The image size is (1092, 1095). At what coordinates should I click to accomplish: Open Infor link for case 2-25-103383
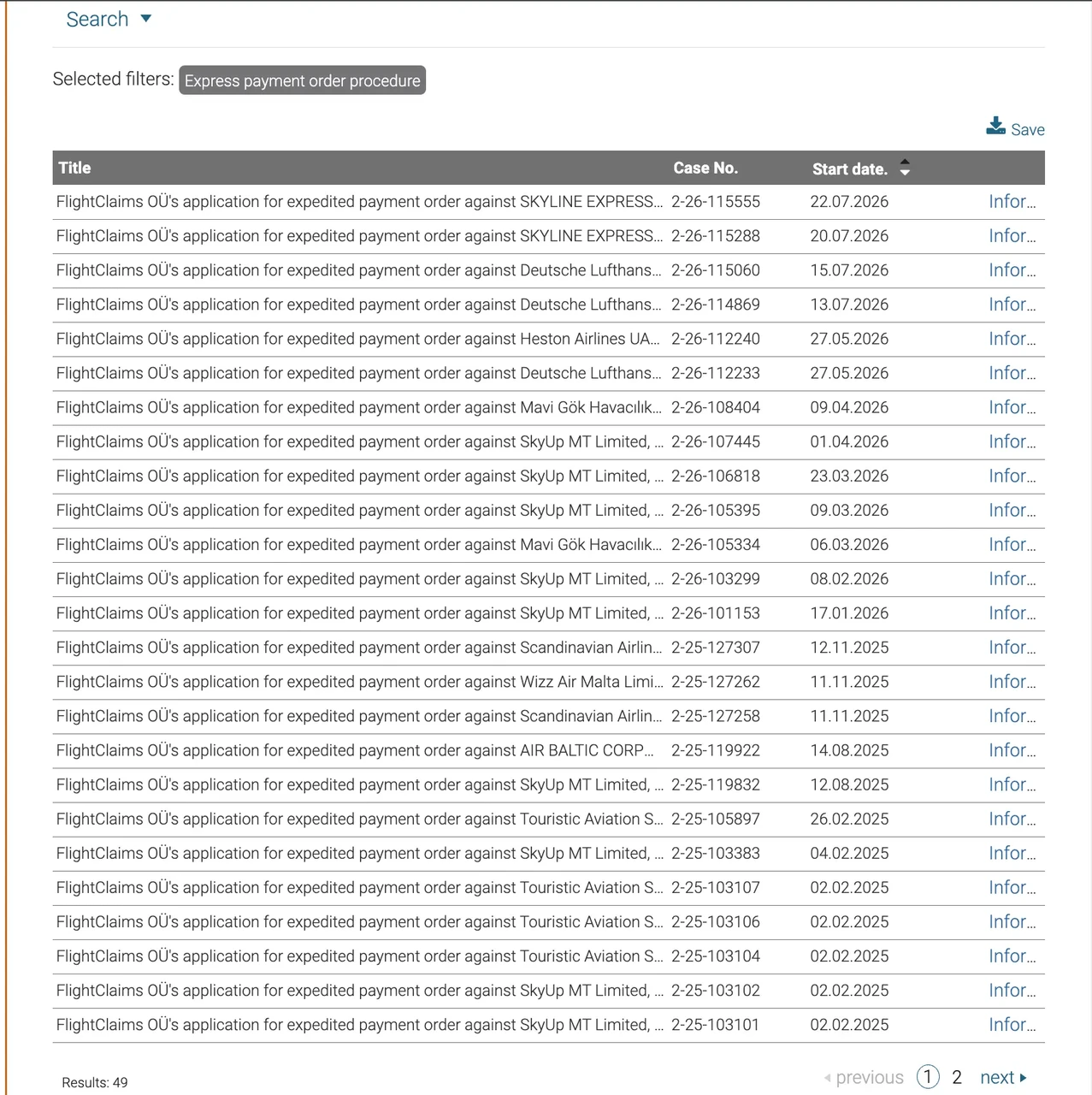click(1012, 852)
